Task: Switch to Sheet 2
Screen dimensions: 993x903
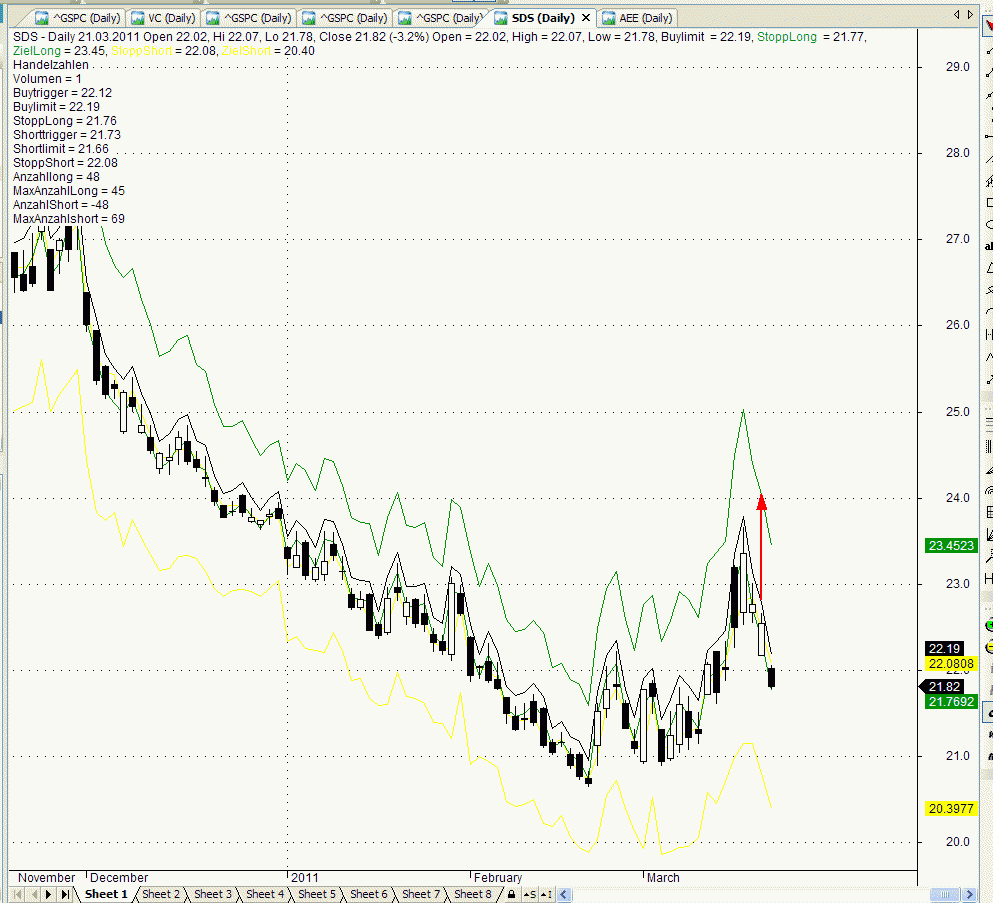Action: click(161, 894)
